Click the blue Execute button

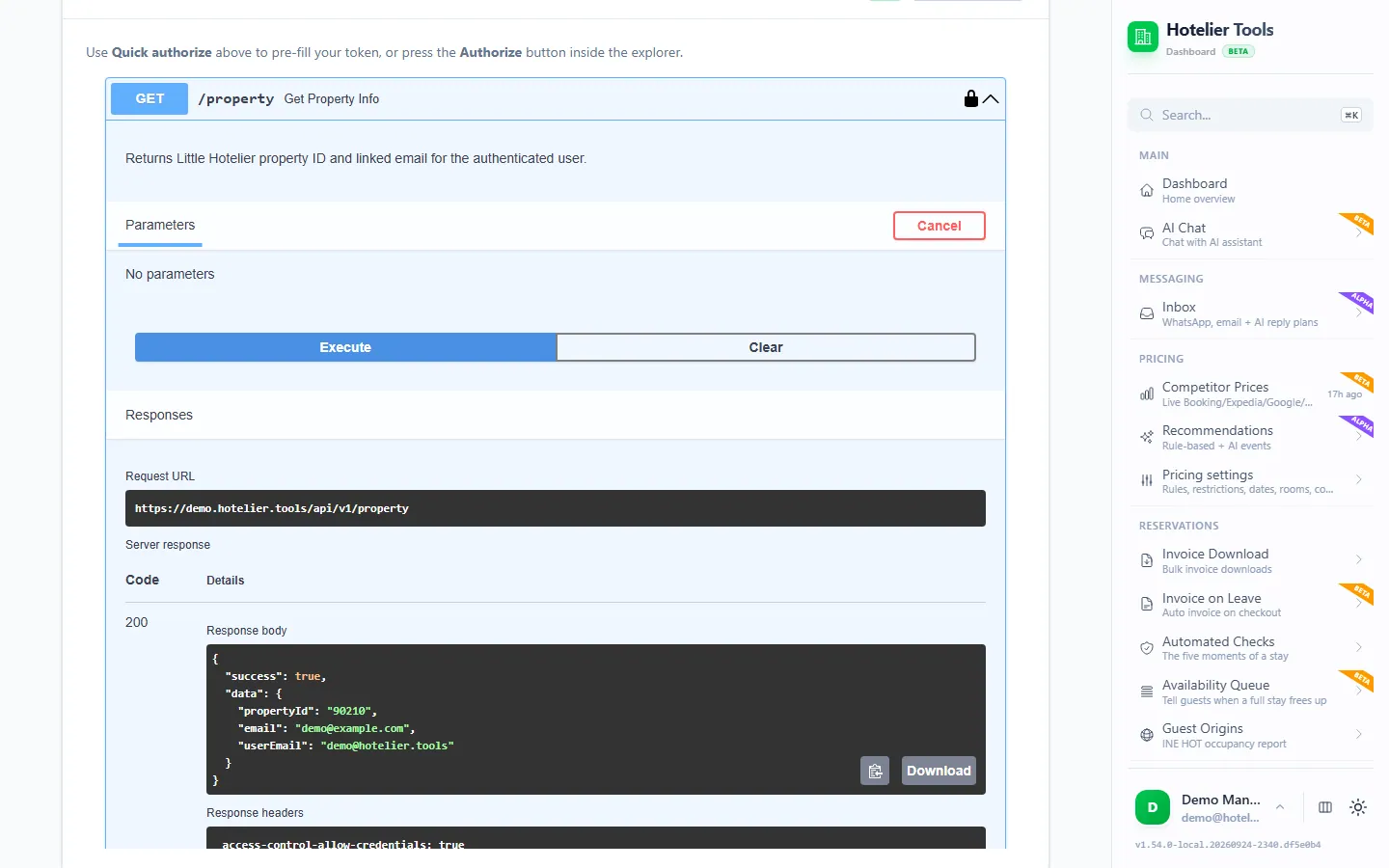[345, 347]
